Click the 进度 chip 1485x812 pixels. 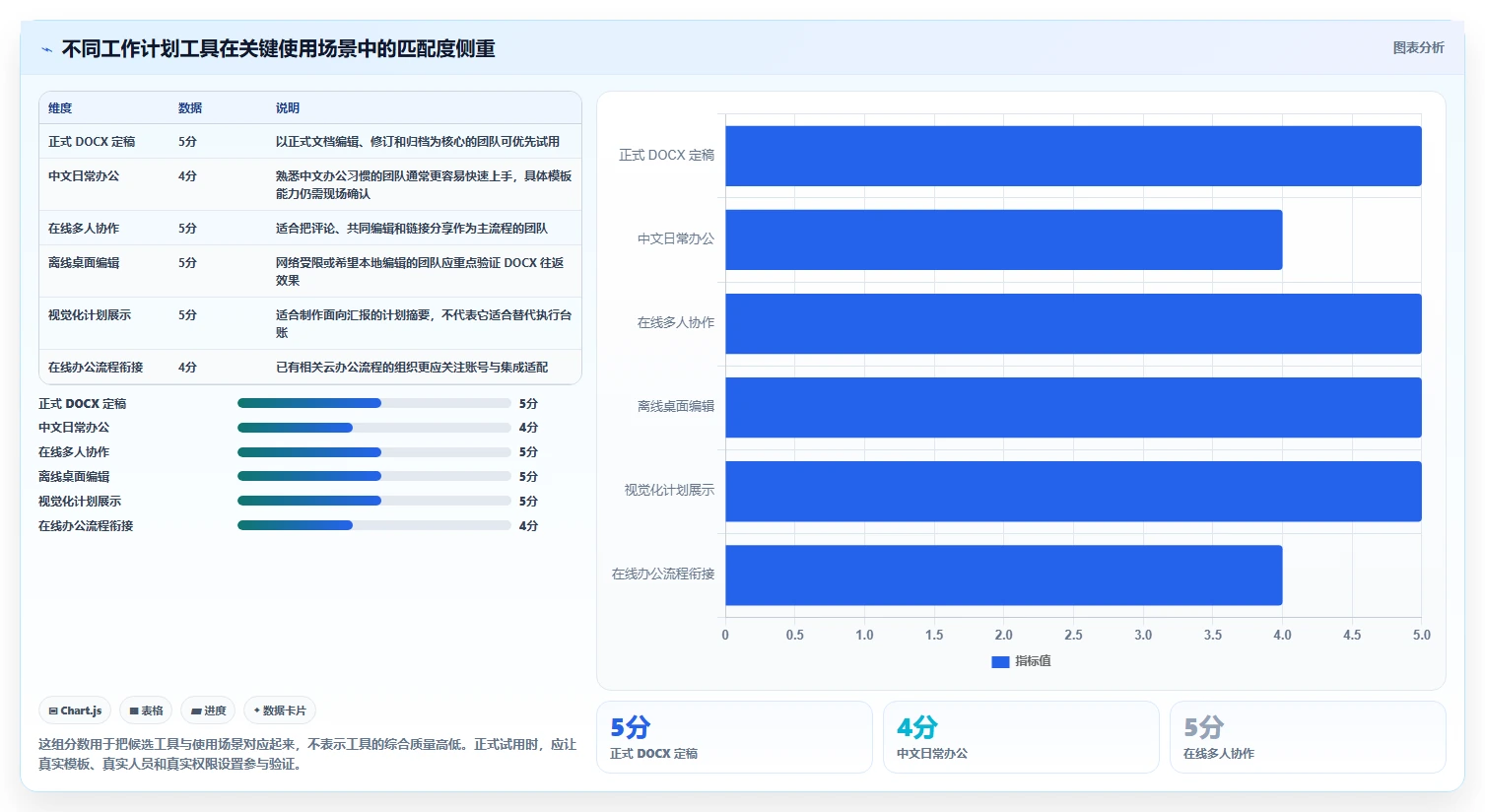point(208,710)
